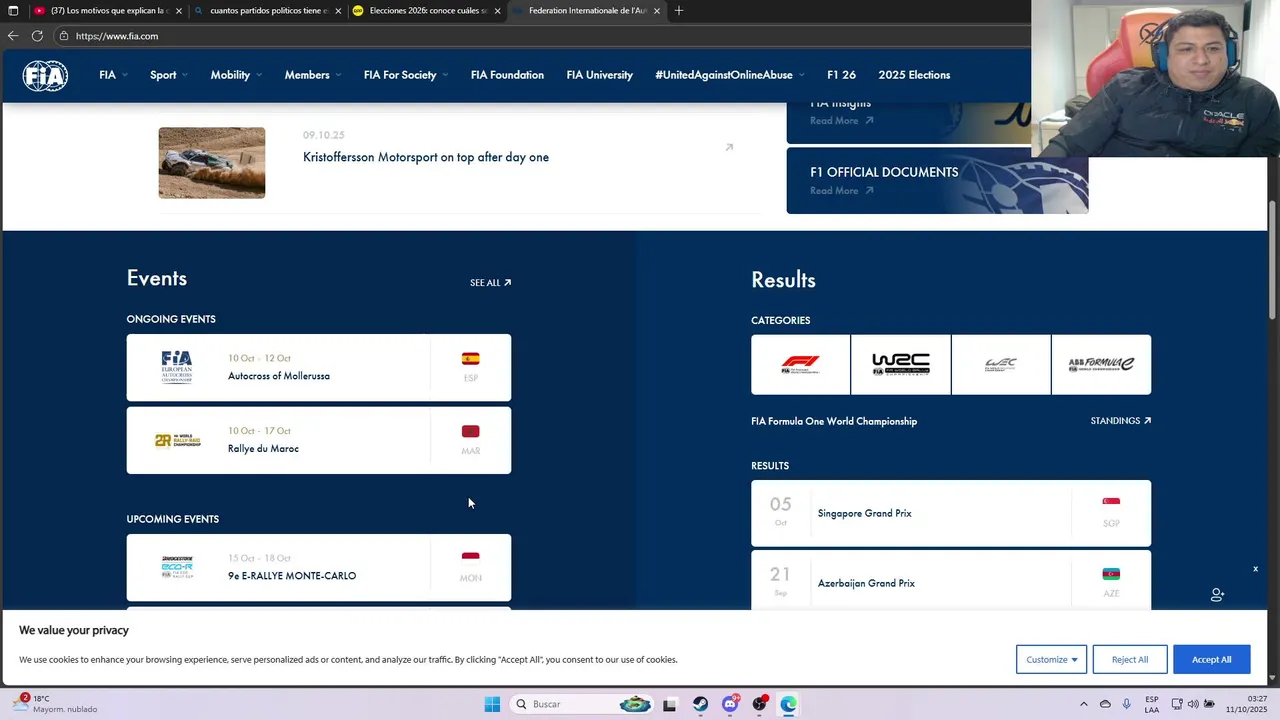Click the microphone tray icon
This screenshot has height=720, width=1280.
(1127, 704)
